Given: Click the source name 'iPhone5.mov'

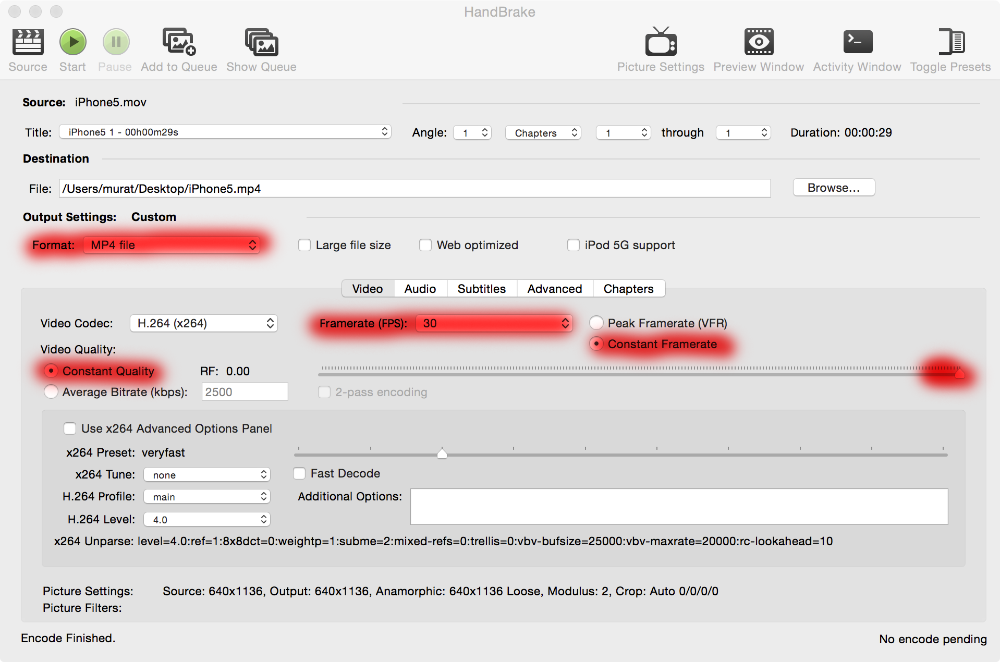Looking at the screenshot, I should (110, 102).
